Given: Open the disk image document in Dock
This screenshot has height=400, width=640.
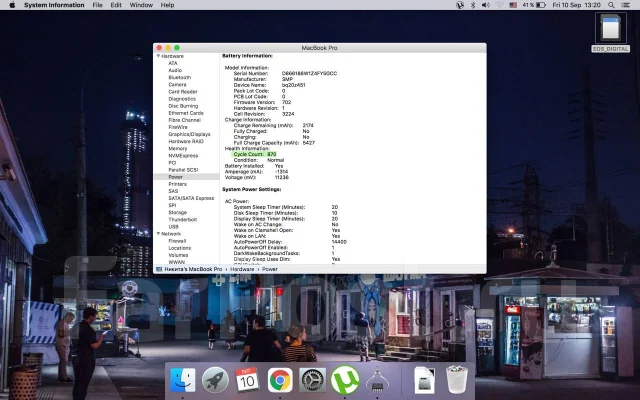Looking at the screenshot, I should [424, 380].
